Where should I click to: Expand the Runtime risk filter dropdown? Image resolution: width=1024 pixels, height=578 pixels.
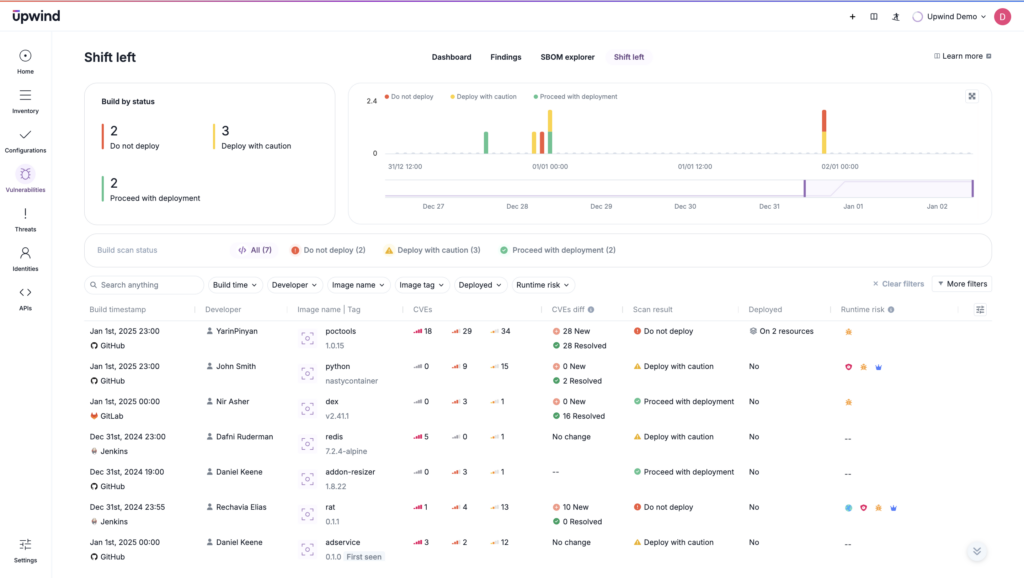pyautogui.click(x=543, y=284)
